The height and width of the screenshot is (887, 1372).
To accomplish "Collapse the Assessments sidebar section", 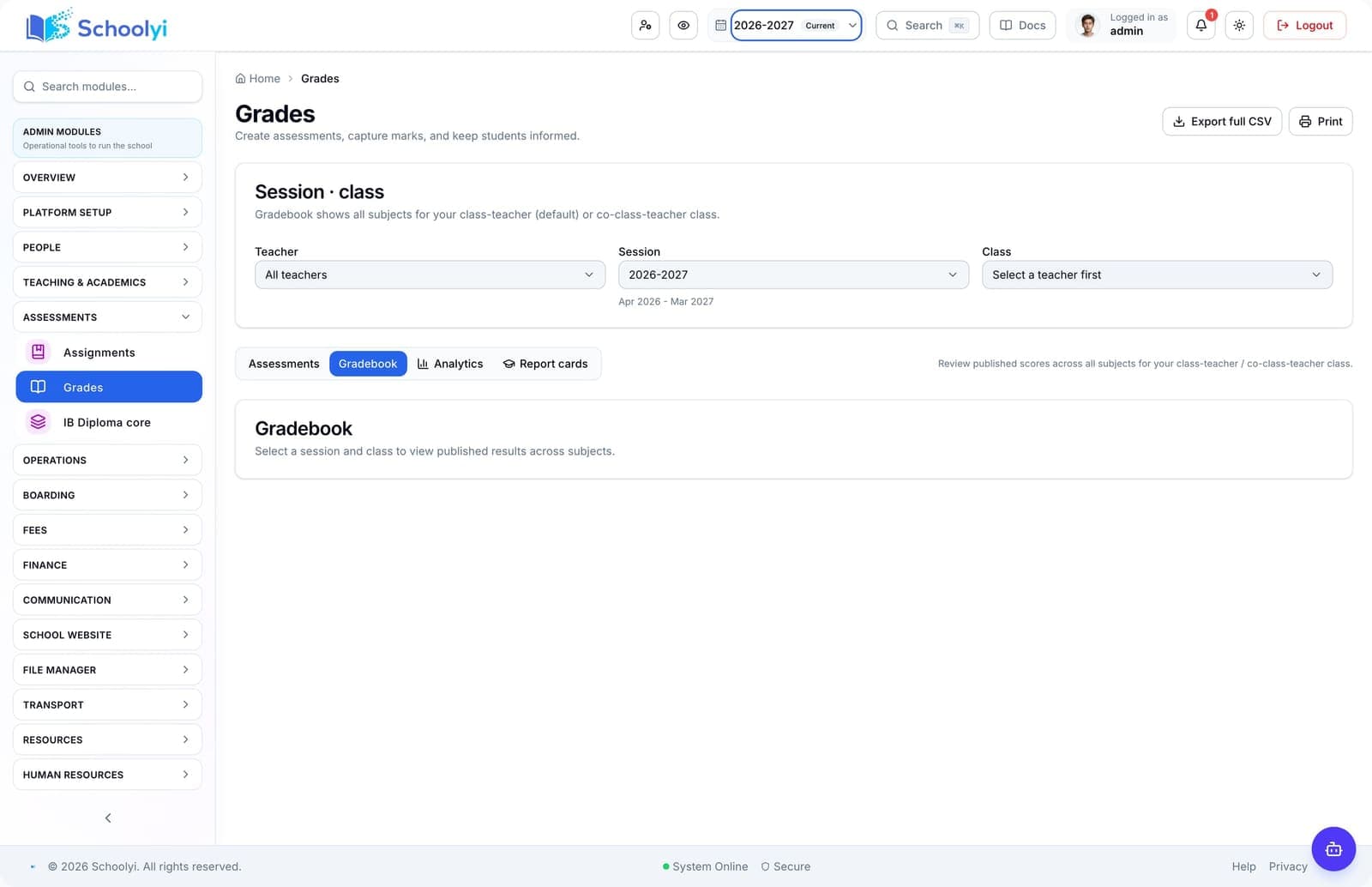I will pyautogui.click(x=107, y=317).
